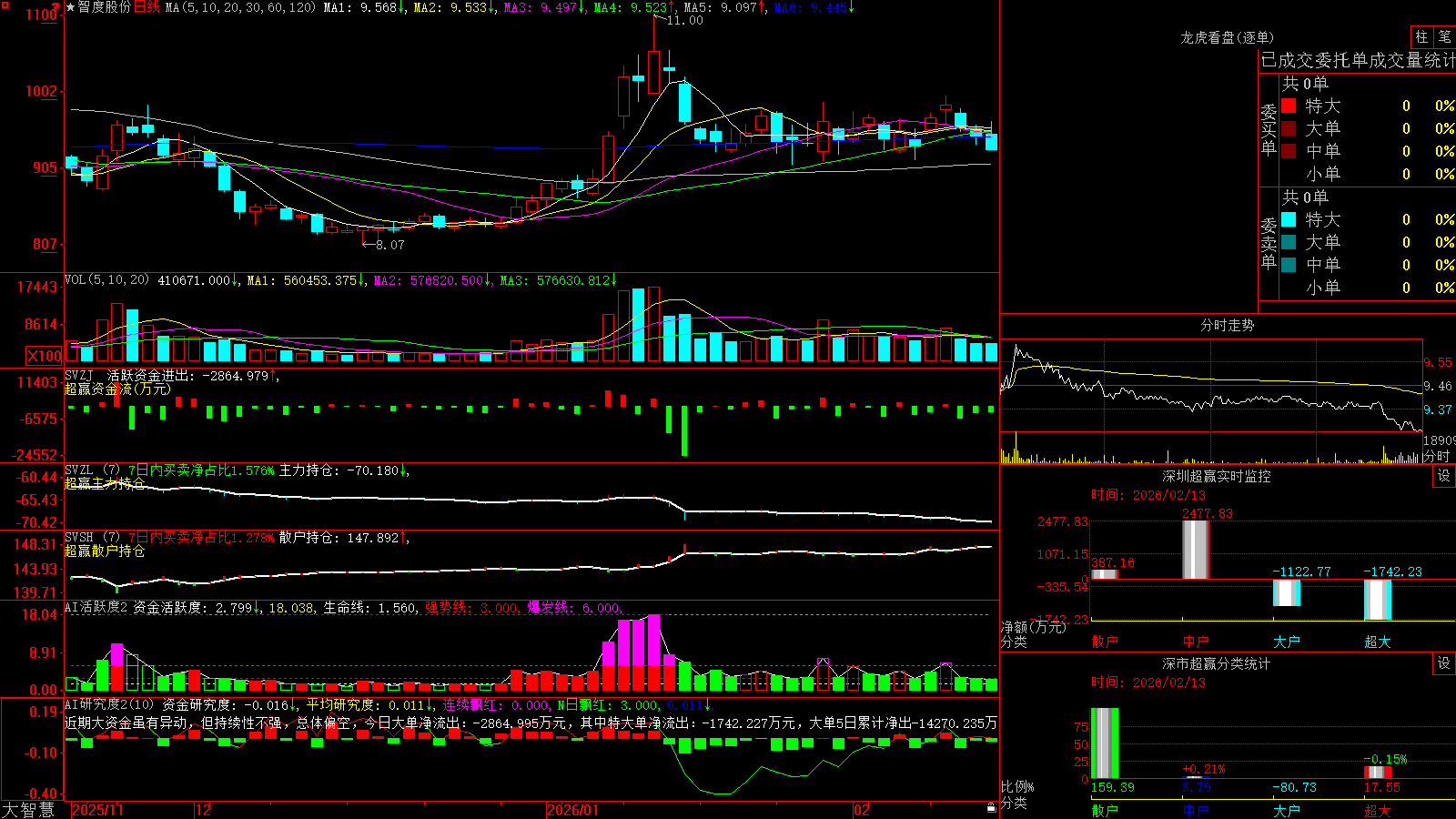This screenshot has width=1456, height=819.
Task: Click the lock icon on the timeline bar
Action: coord(992,808)
